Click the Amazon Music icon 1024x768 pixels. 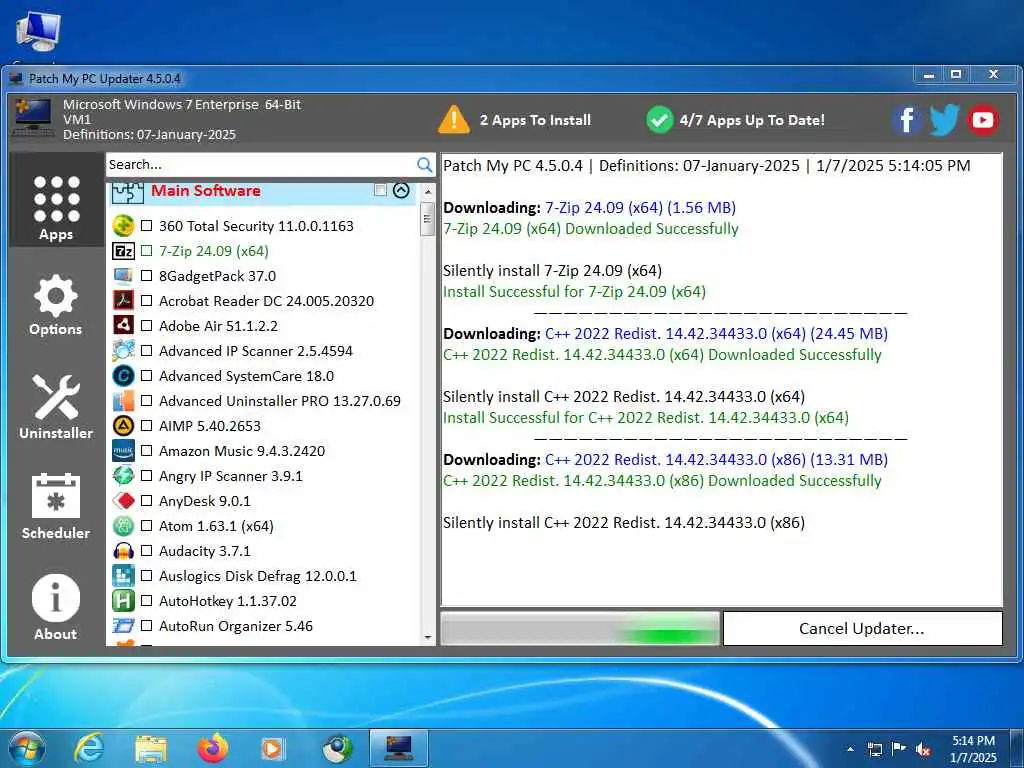123,451
